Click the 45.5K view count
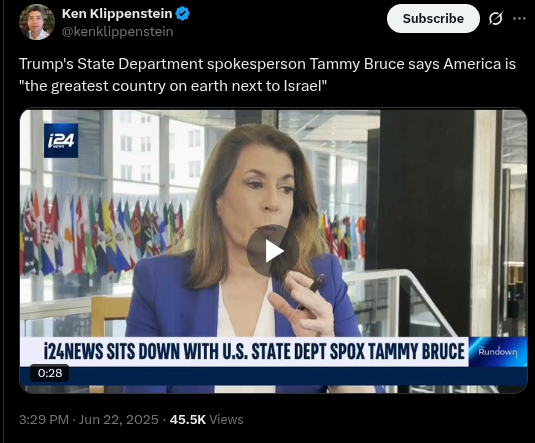Image resolution: width=535 pixels, height=443 pixels. (188, 419)
